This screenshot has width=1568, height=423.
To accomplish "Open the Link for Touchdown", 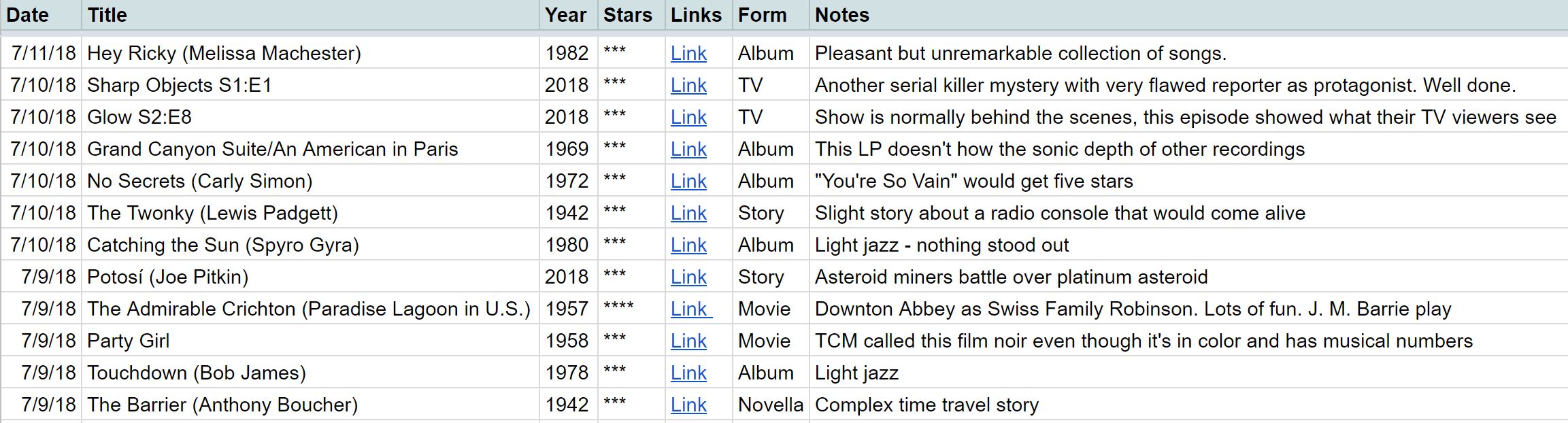I will tap(689, 373).
